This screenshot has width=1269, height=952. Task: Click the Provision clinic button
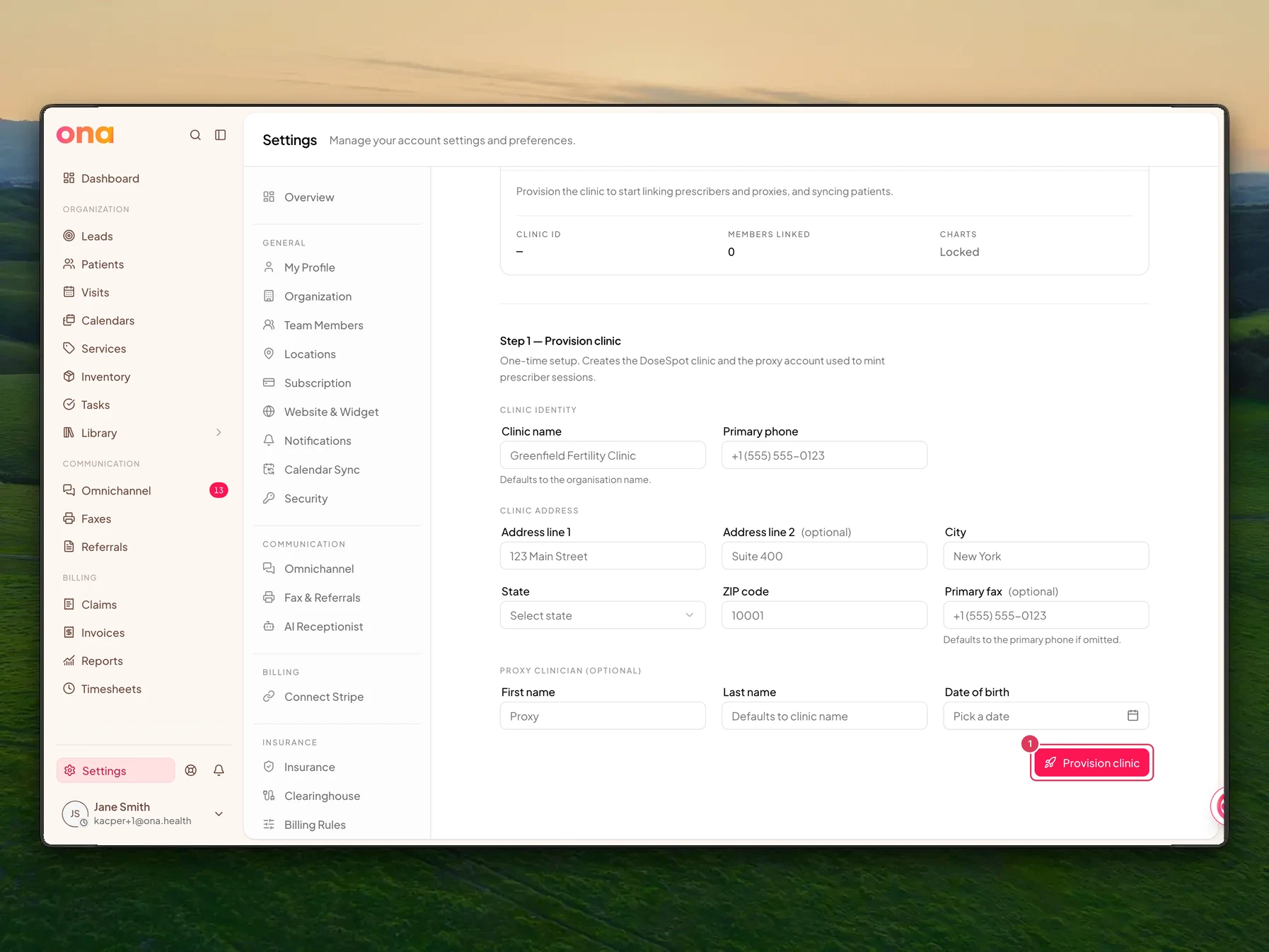1091,762
